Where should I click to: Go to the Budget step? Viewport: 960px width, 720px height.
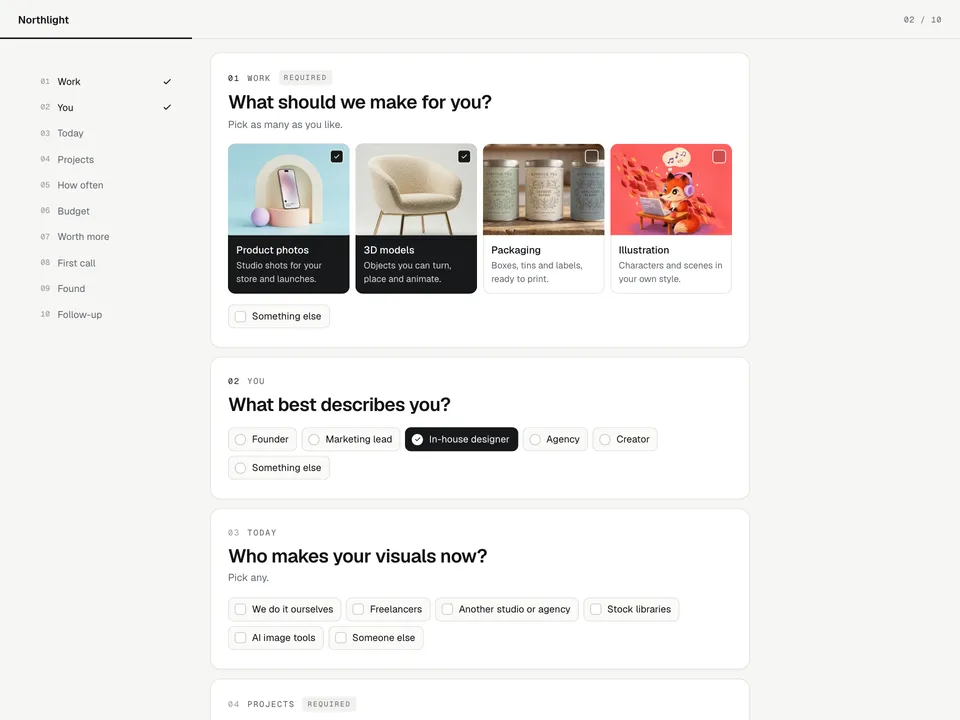(105, 211)
